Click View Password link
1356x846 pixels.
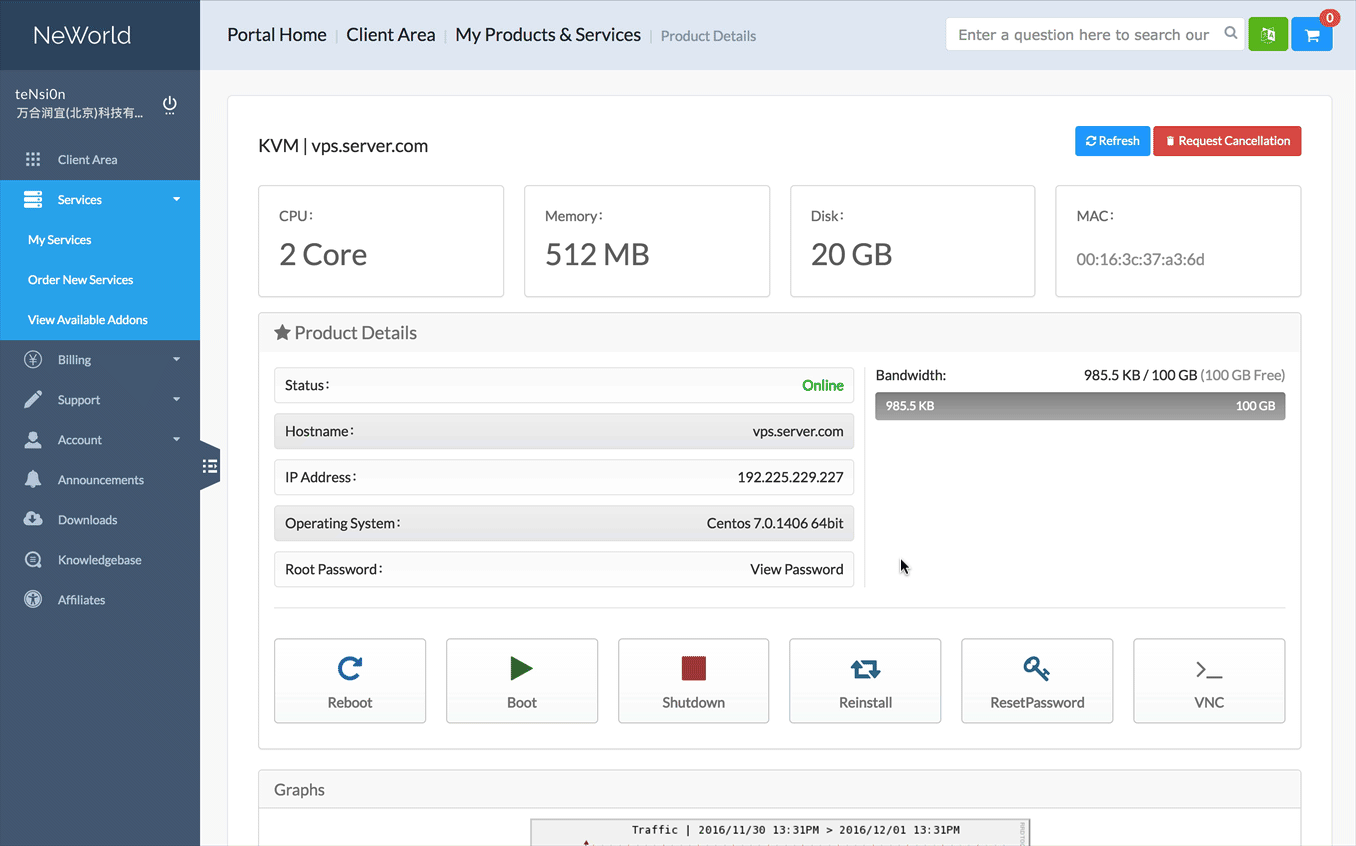[797, 569]
